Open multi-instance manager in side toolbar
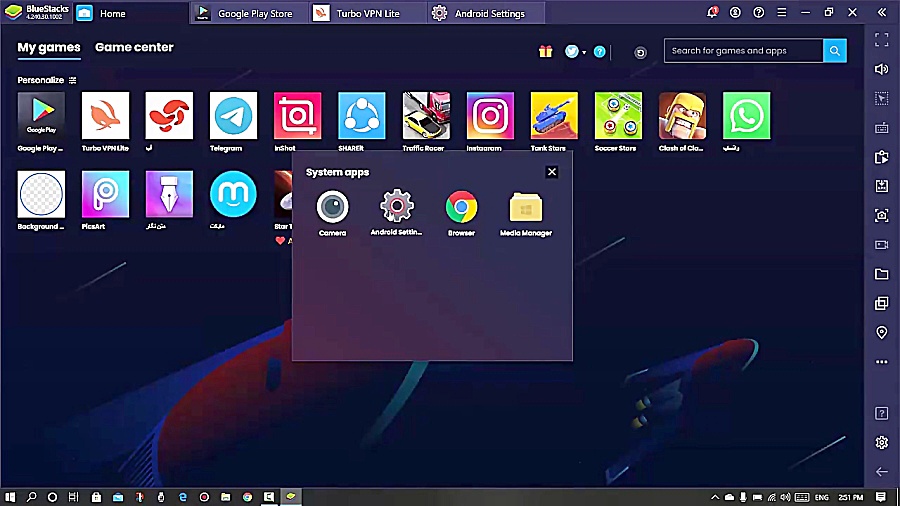 pyautogui.click(x=882, y=303)
